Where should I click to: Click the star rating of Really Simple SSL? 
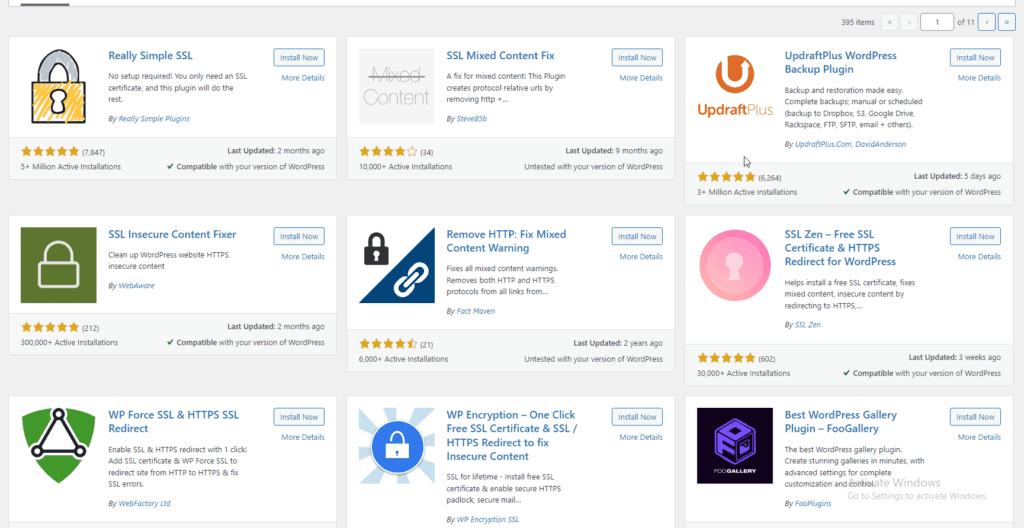[50, 152]
